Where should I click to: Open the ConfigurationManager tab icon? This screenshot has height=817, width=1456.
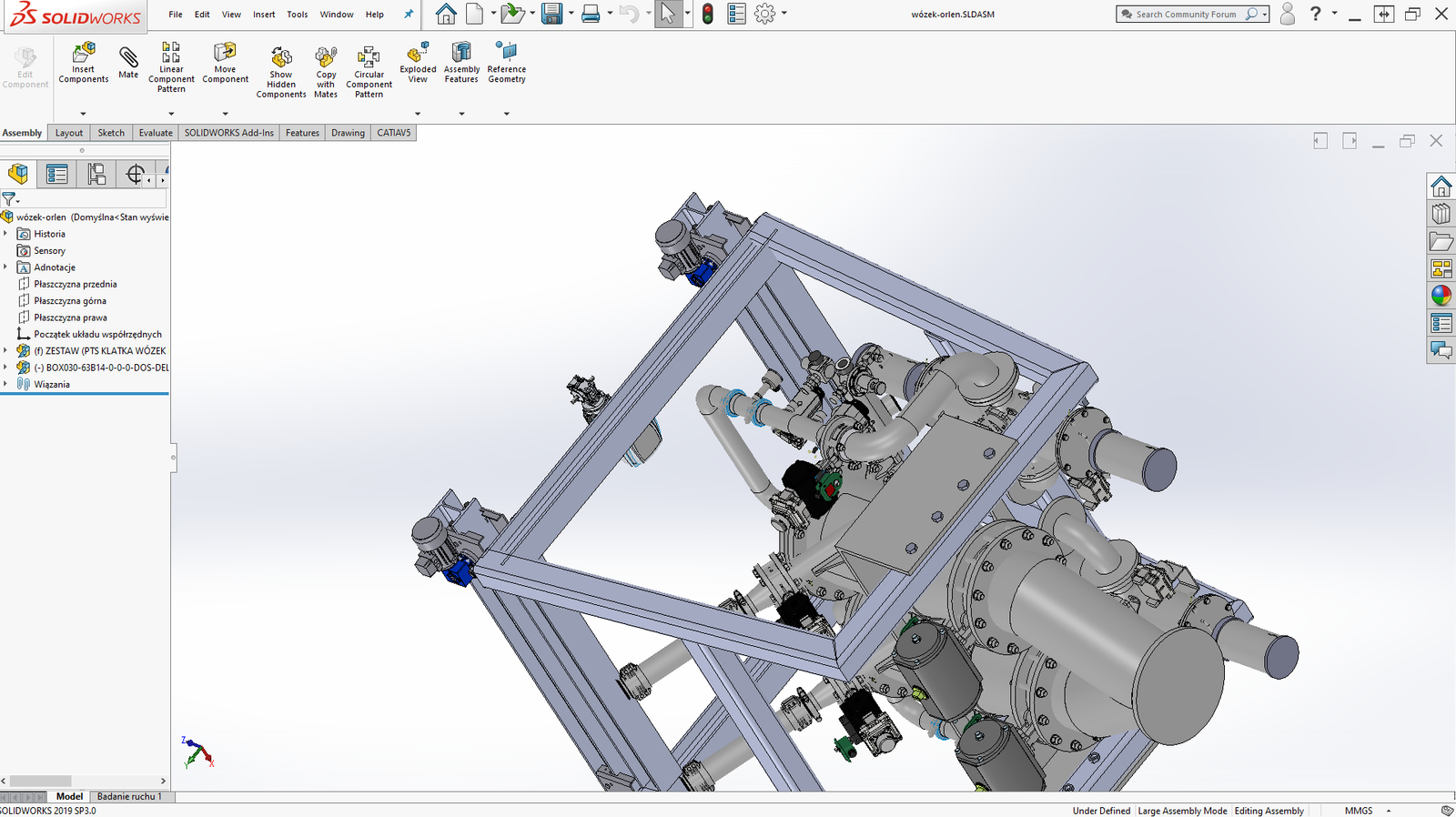(96, 174)
